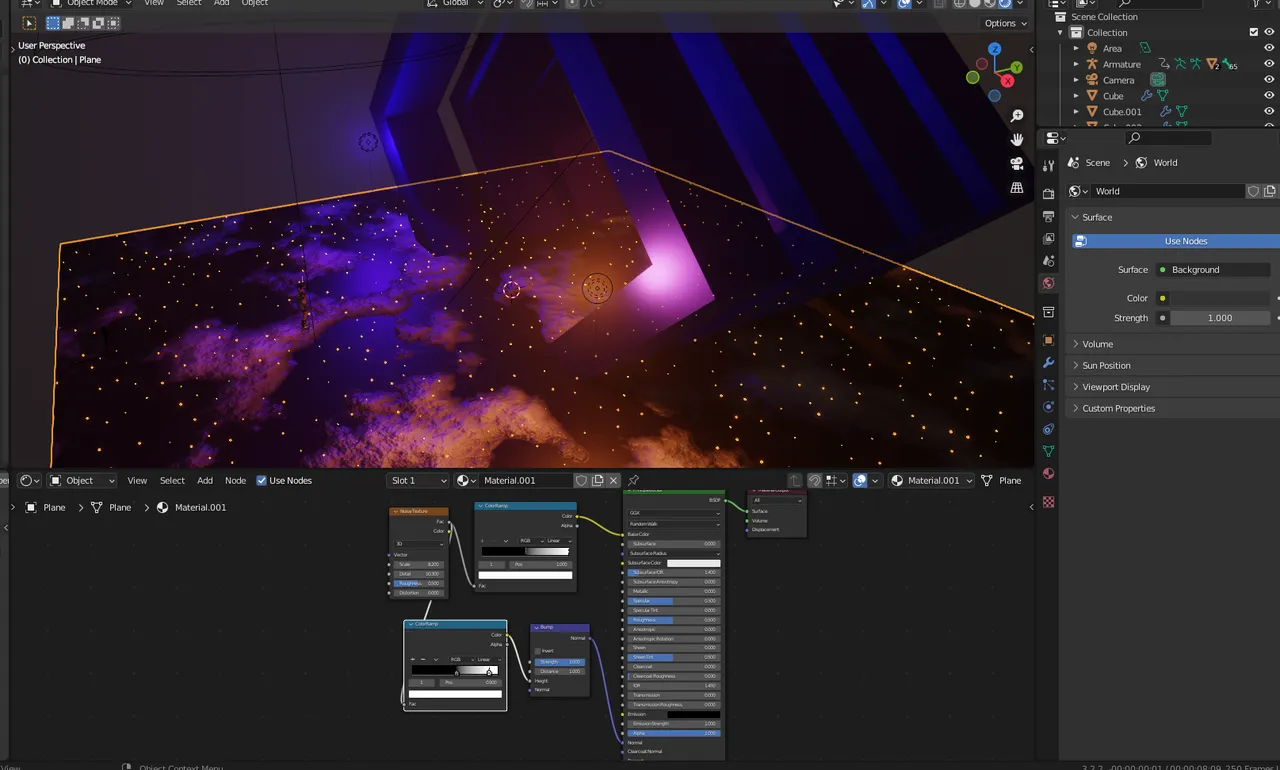Screen dimensions: 1280x770
Task: Open the Particles properties tab icon
Action: pyautogui.click(x=1048, y=384)
